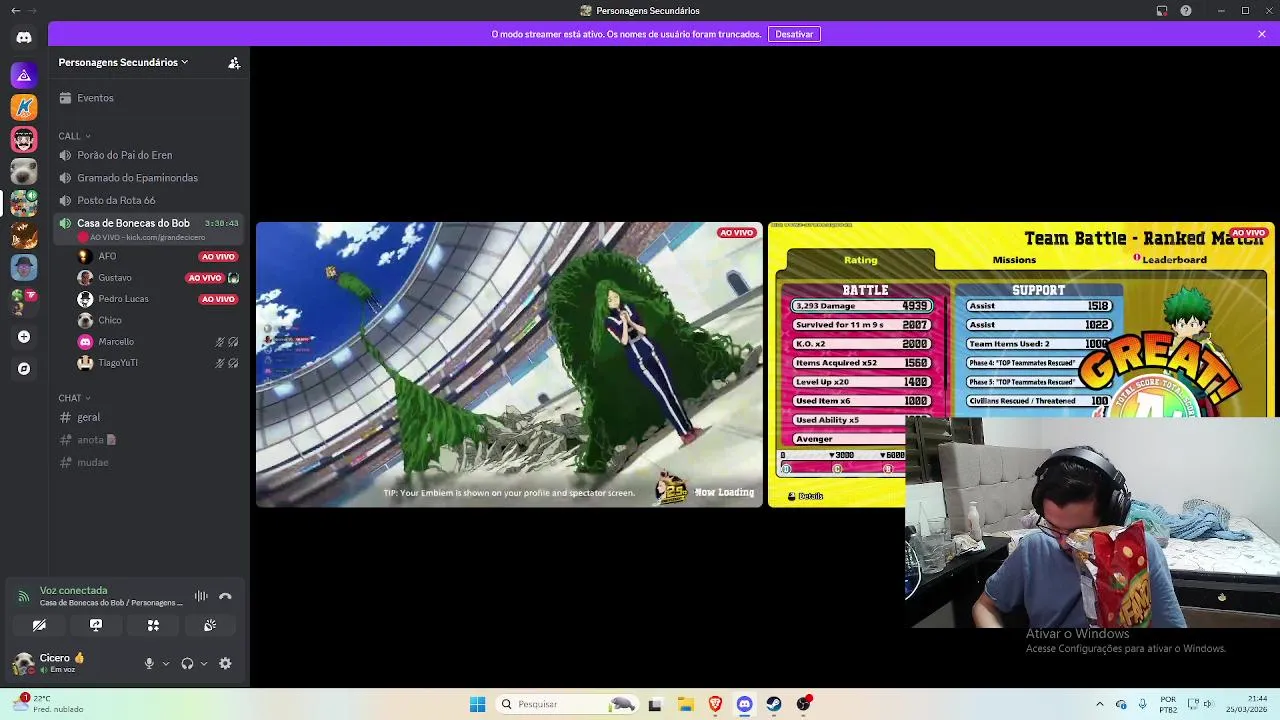Image resolution: width=1280 pixels, height=720 pixels.
Task: Open noise suppression waveform icon
Action: point(201,596)
